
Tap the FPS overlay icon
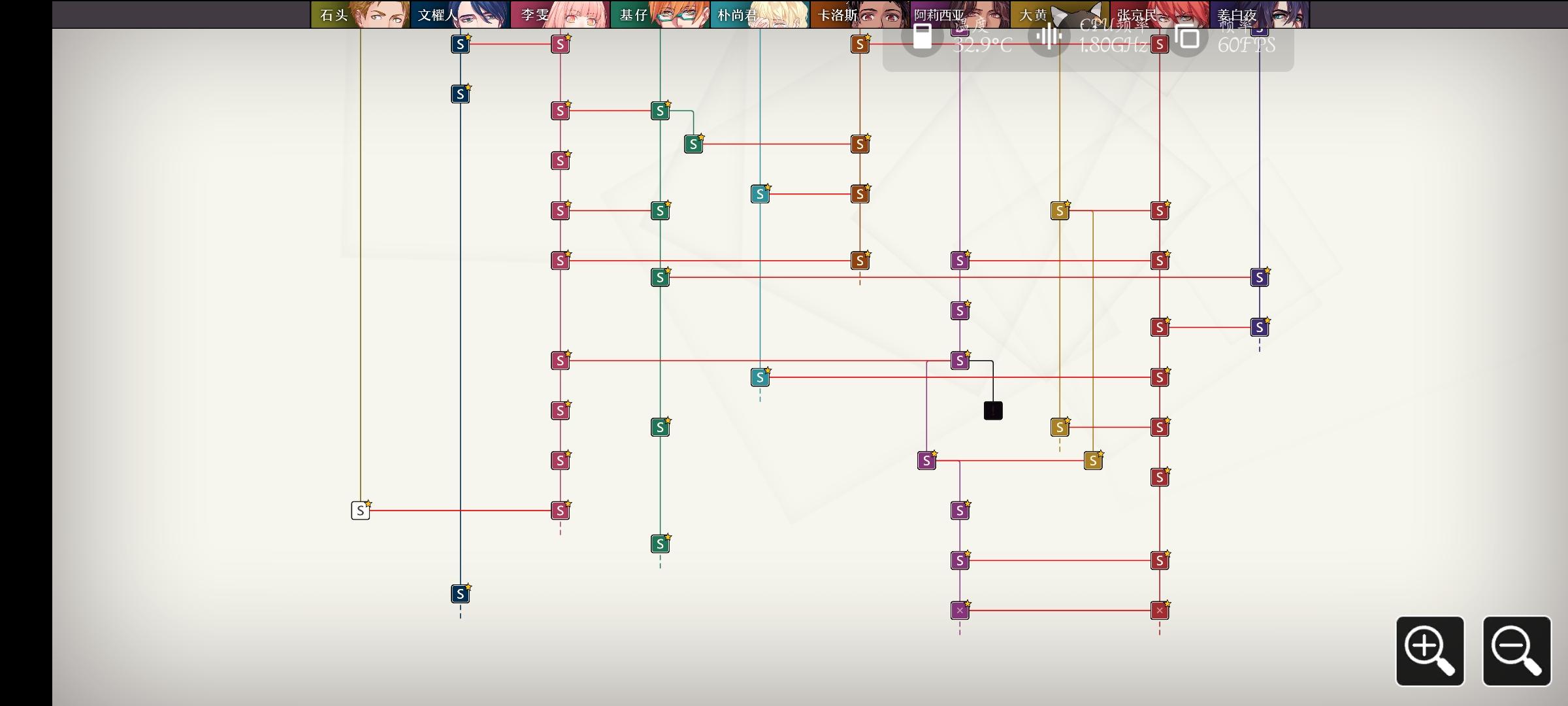point(1188,37)
